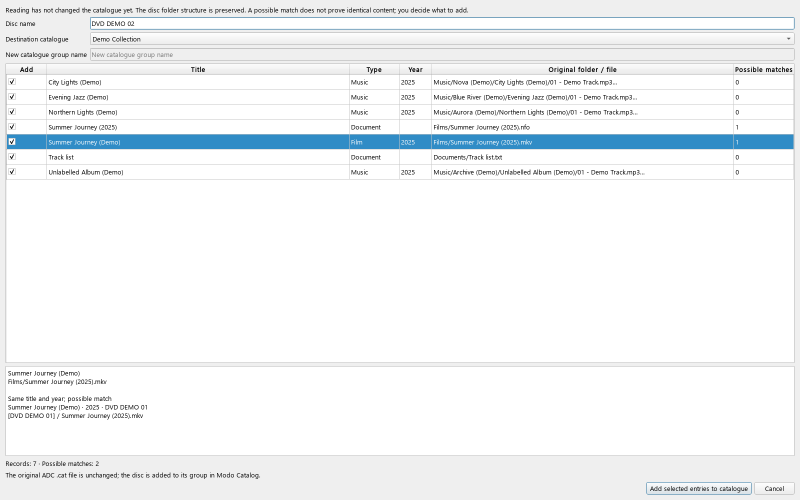Sort by Possible matches column header
This screenshot has height=500, width=800.
point(763,69)
